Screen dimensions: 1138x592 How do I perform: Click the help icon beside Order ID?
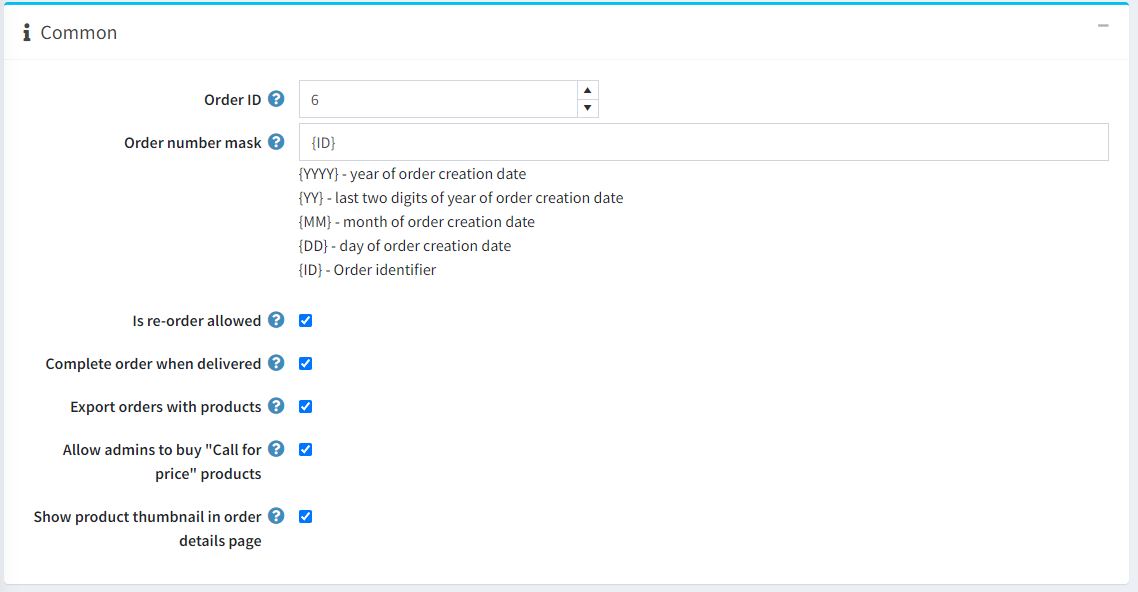coord(276,99)
